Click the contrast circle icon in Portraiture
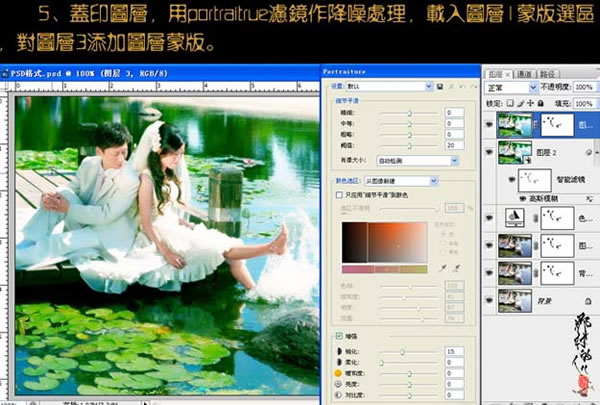 click(x=338, y=394)
